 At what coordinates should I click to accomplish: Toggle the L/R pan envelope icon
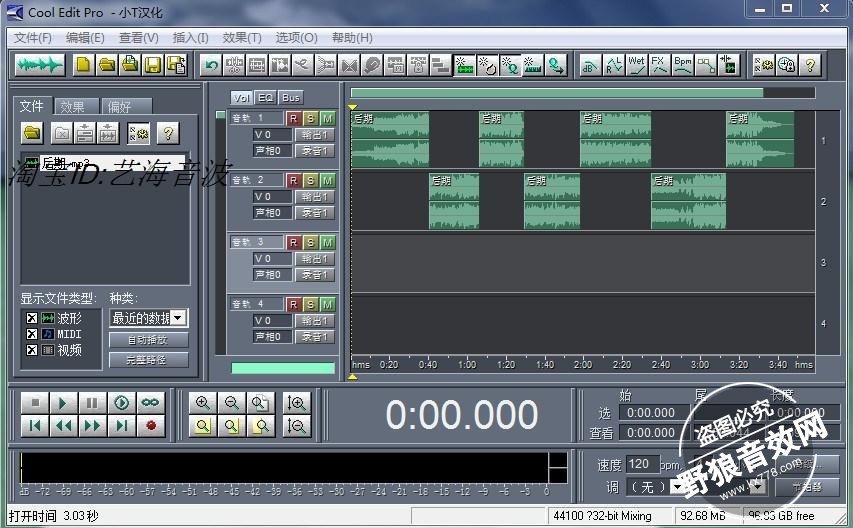[614, 65]
